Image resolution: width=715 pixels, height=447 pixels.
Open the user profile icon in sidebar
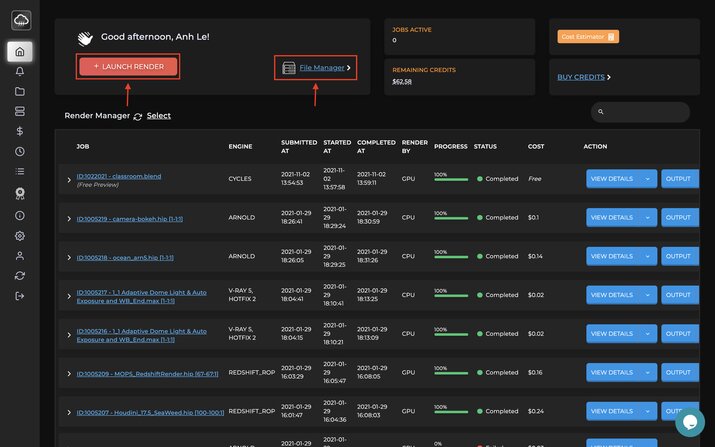tap(20, 256)
